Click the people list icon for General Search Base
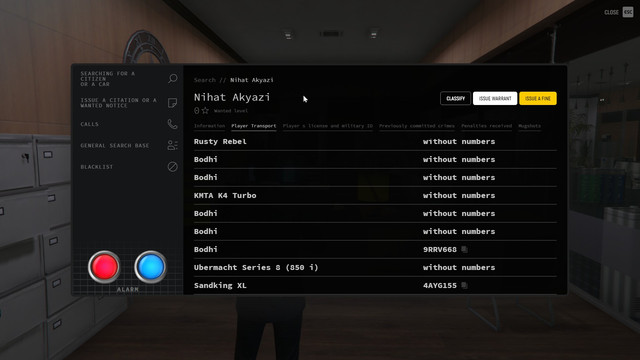 [172, 145]
